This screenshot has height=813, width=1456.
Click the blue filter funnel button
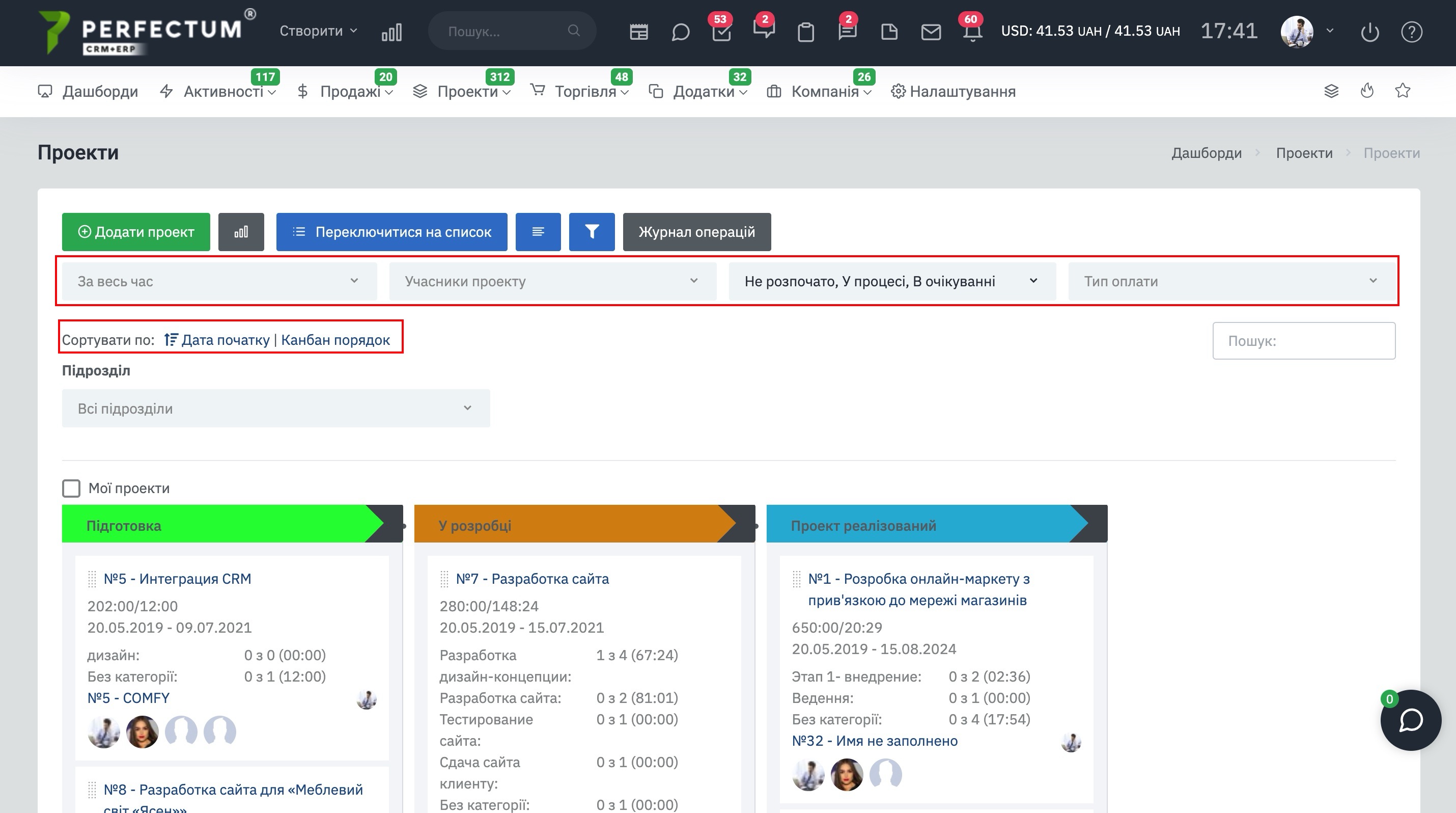pyautogui.click(x=592, y=232)
